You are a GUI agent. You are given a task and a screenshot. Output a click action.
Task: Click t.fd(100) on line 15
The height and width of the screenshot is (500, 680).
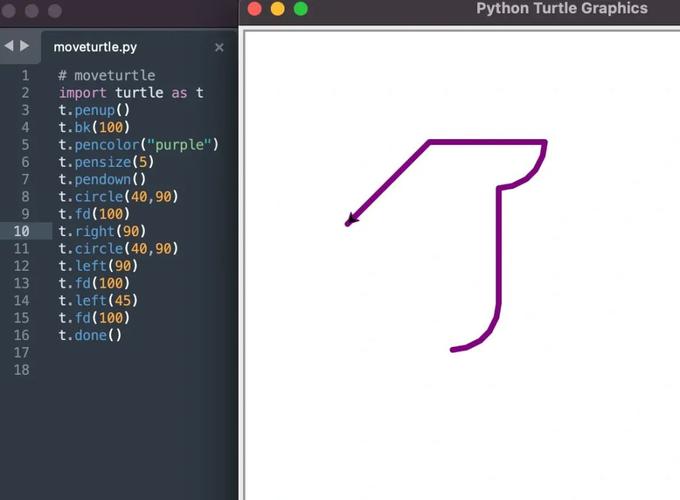(x=94, y=318)
